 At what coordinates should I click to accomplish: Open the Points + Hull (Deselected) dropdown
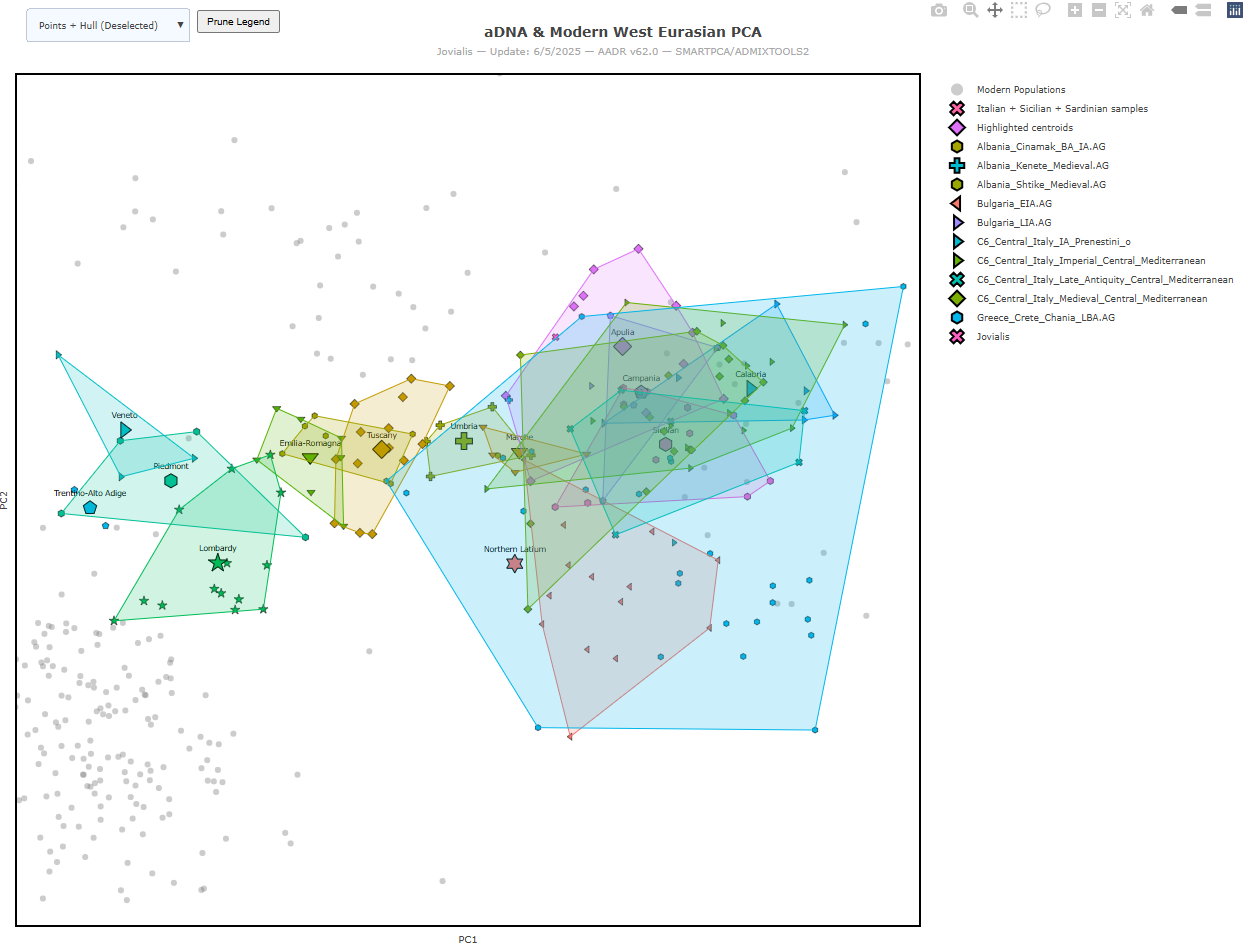pyautogui.click(x=108, y=25)
